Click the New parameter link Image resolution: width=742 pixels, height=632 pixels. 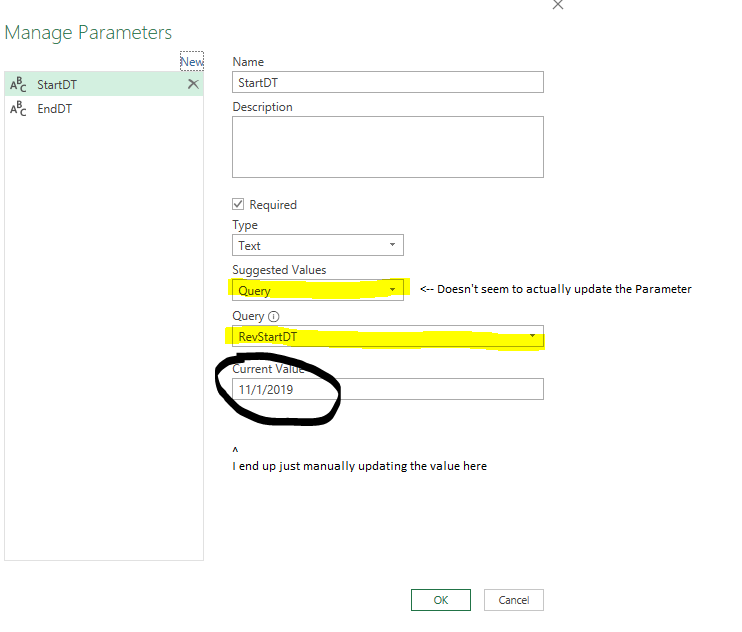point(192,61)
